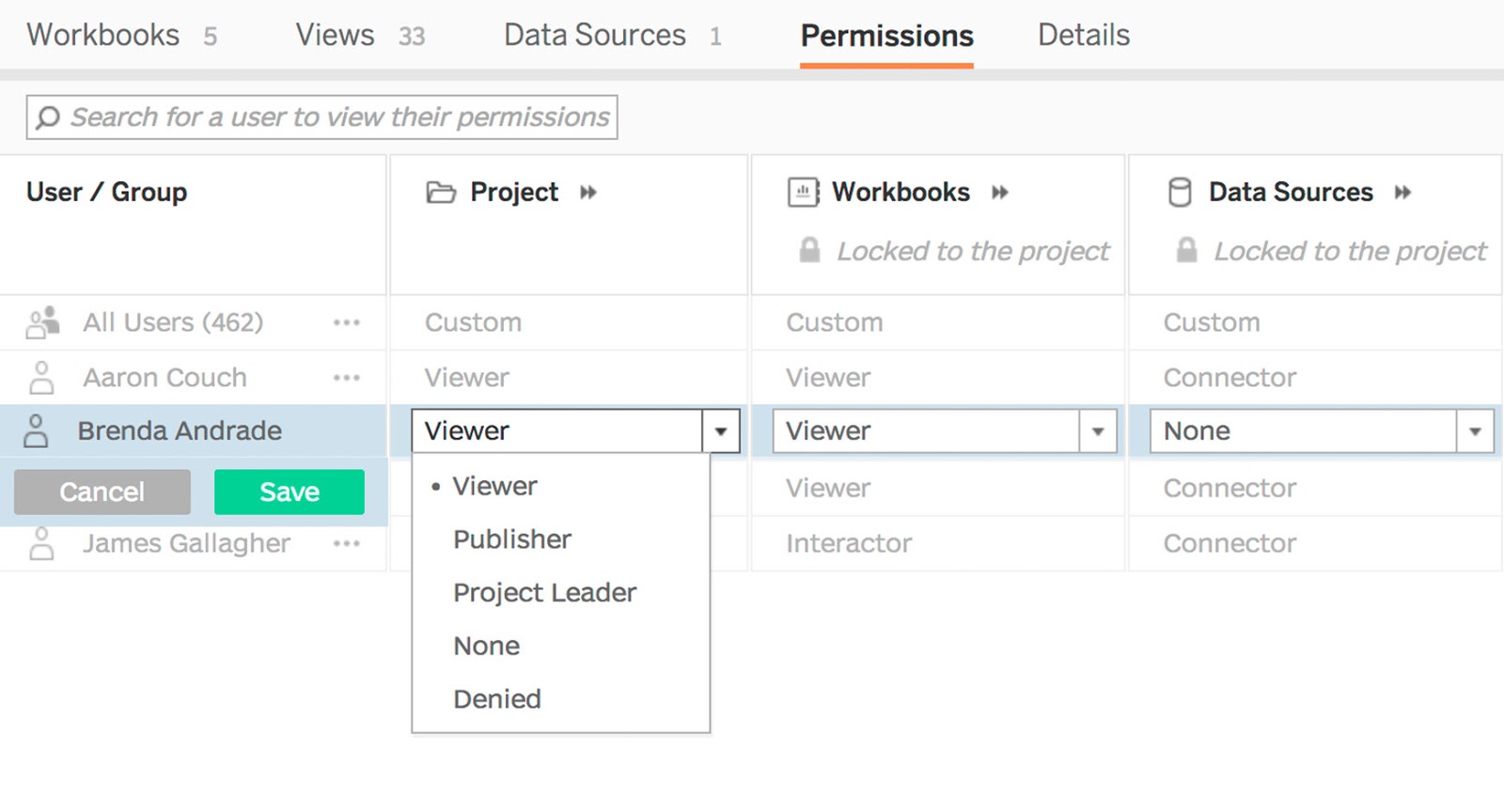Switch to the Details tab

pyautogui.click(x=1083, y=35)
